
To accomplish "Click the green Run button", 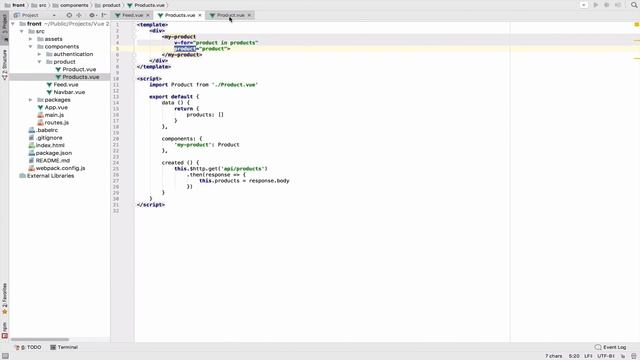I will [x=596, y=5].
